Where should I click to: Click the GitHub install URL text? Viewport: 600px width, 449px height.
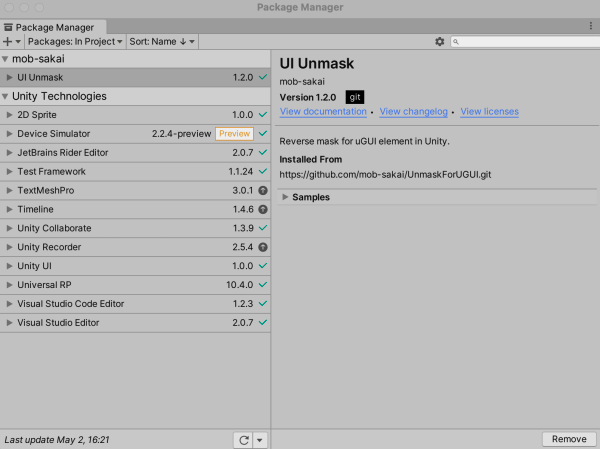385,175
